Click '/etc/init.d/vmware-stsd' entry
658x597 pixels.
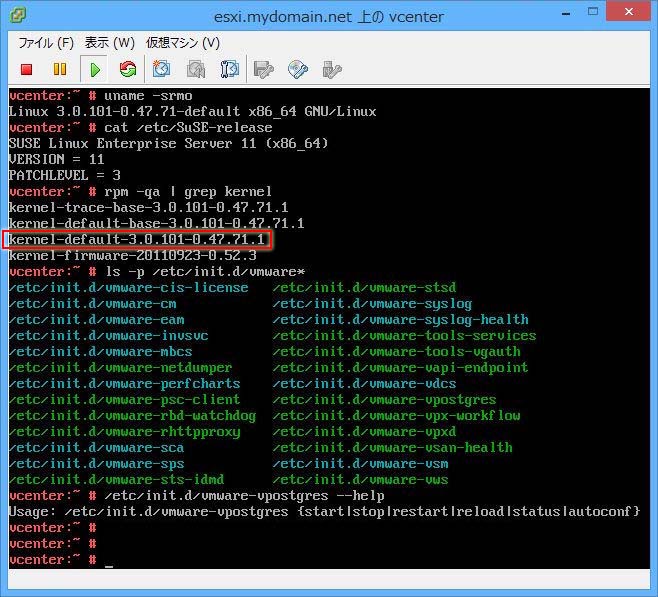coord(365,288)
